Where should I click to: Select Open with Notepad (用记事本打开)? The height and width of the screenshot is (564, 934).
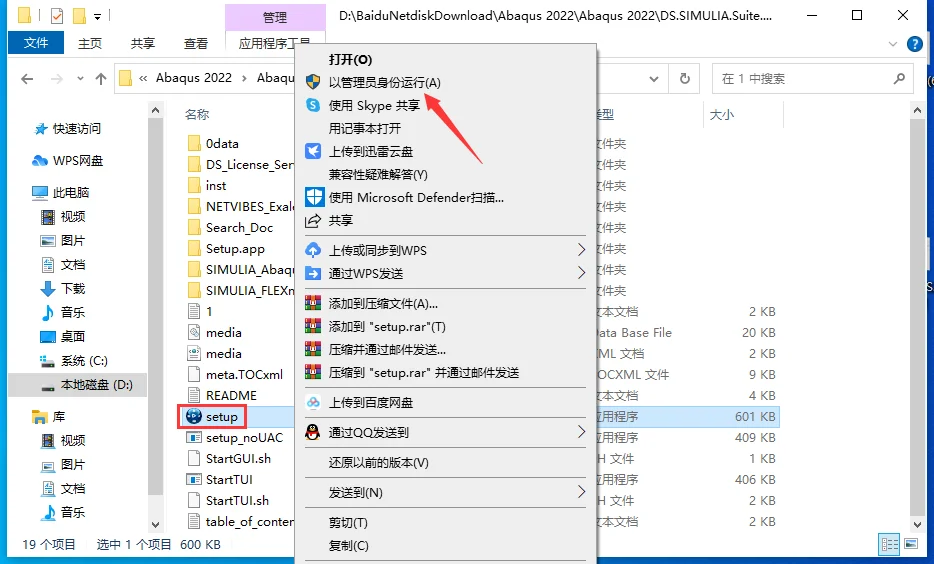pos(365,128)
